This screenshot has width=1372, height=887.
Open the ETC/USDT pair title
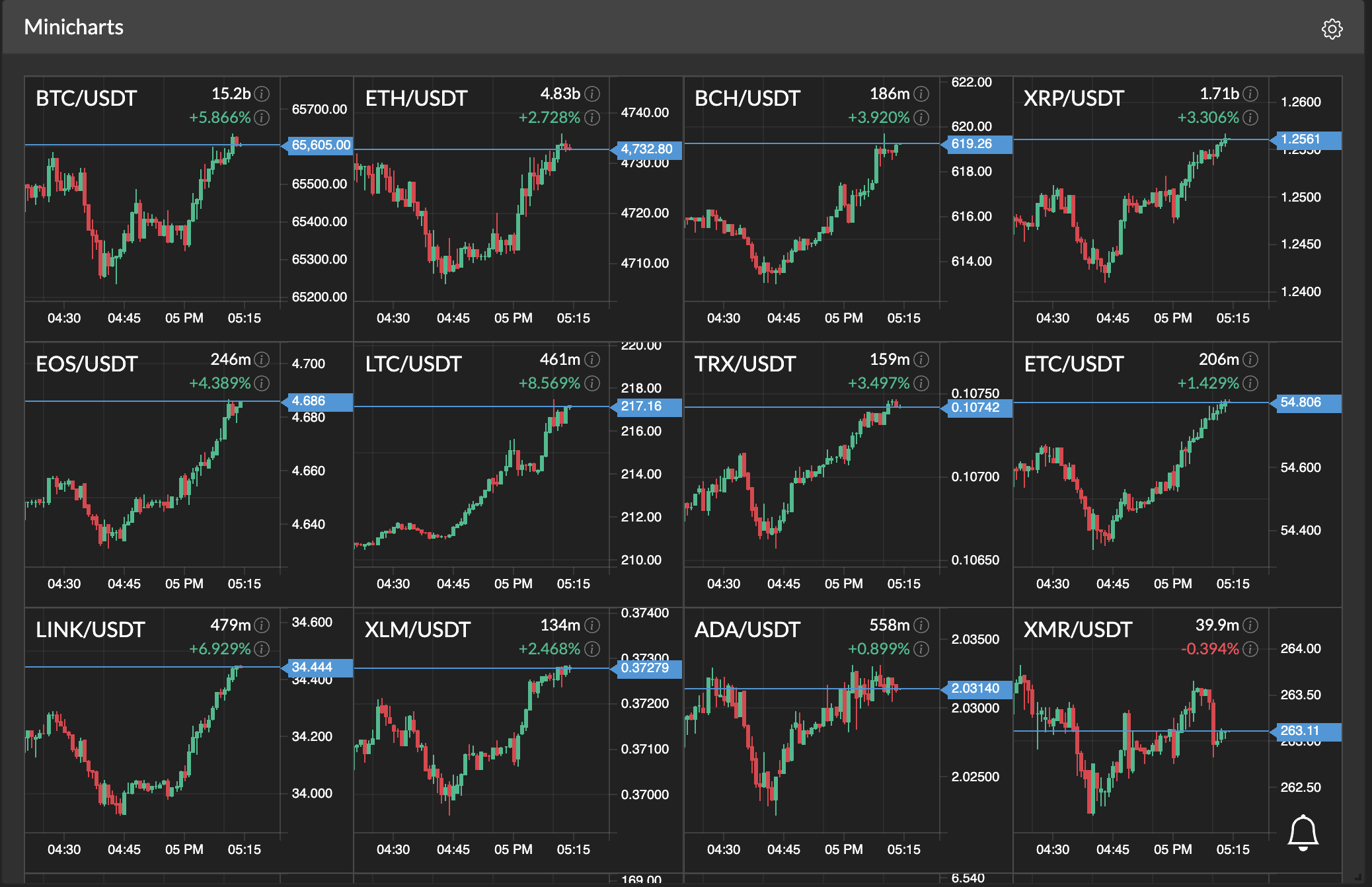click(1073, 364)
